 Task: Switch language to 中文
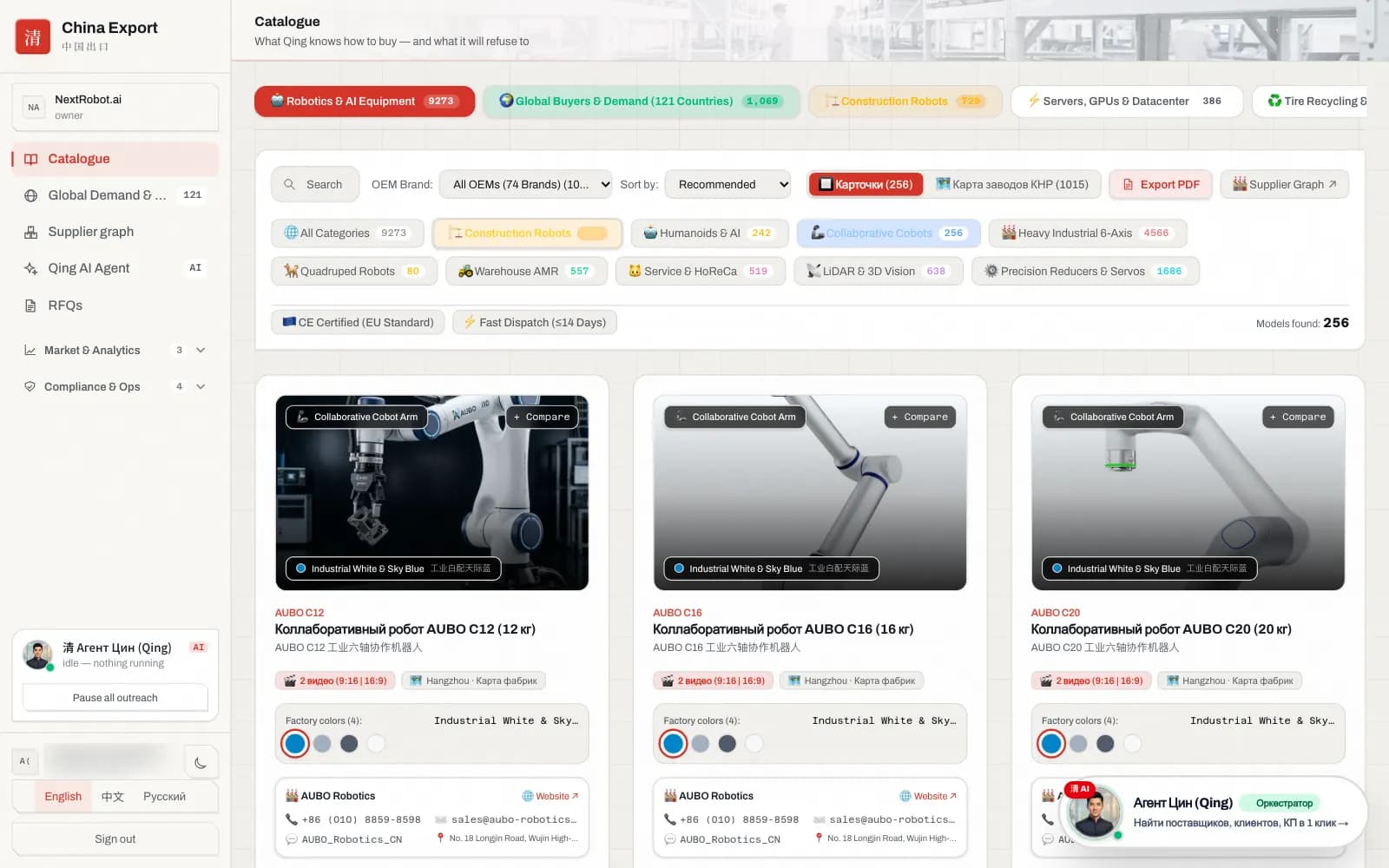113,797
